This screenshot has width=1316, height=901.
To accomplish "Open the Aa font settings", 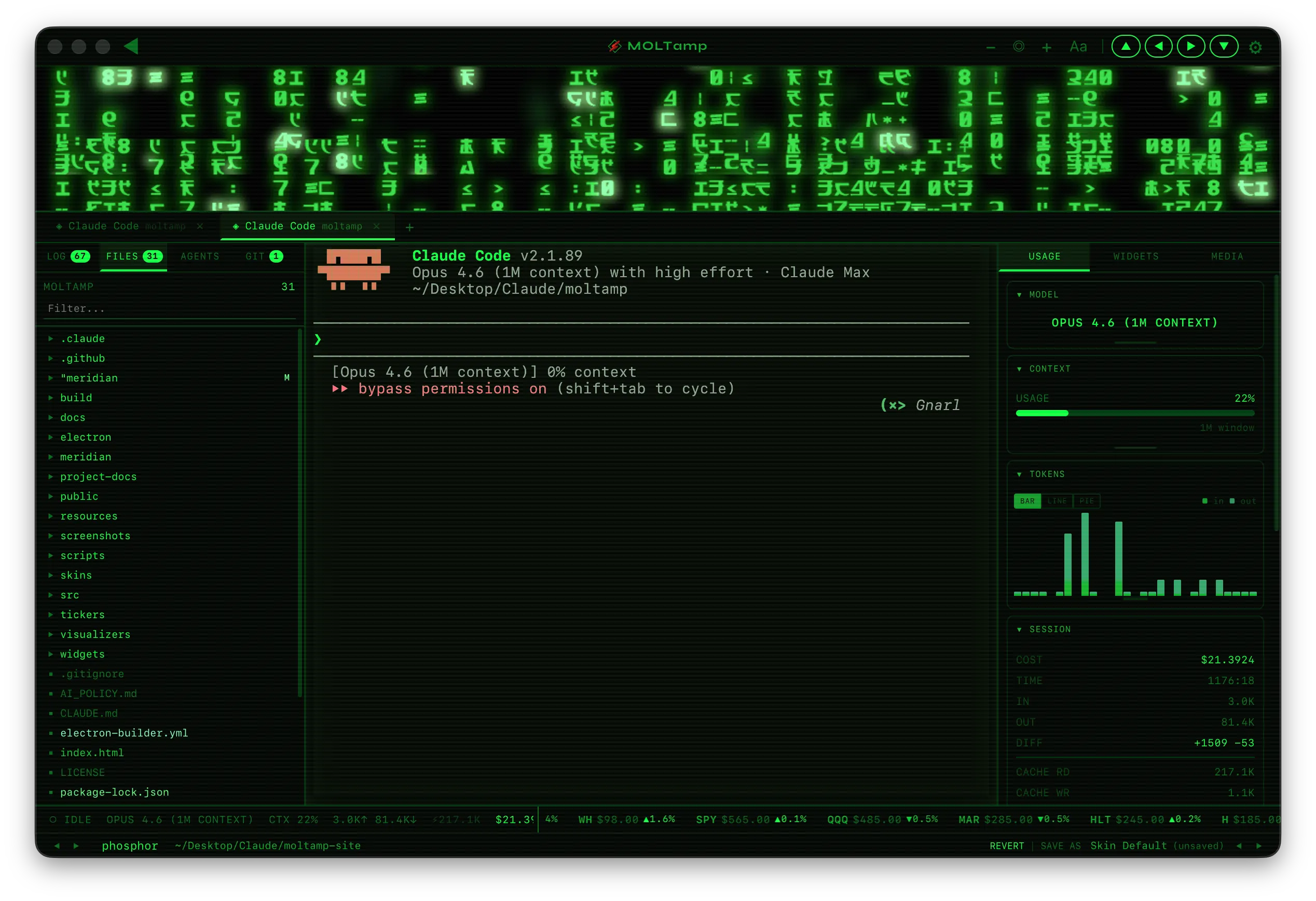I will (1078, 46).
